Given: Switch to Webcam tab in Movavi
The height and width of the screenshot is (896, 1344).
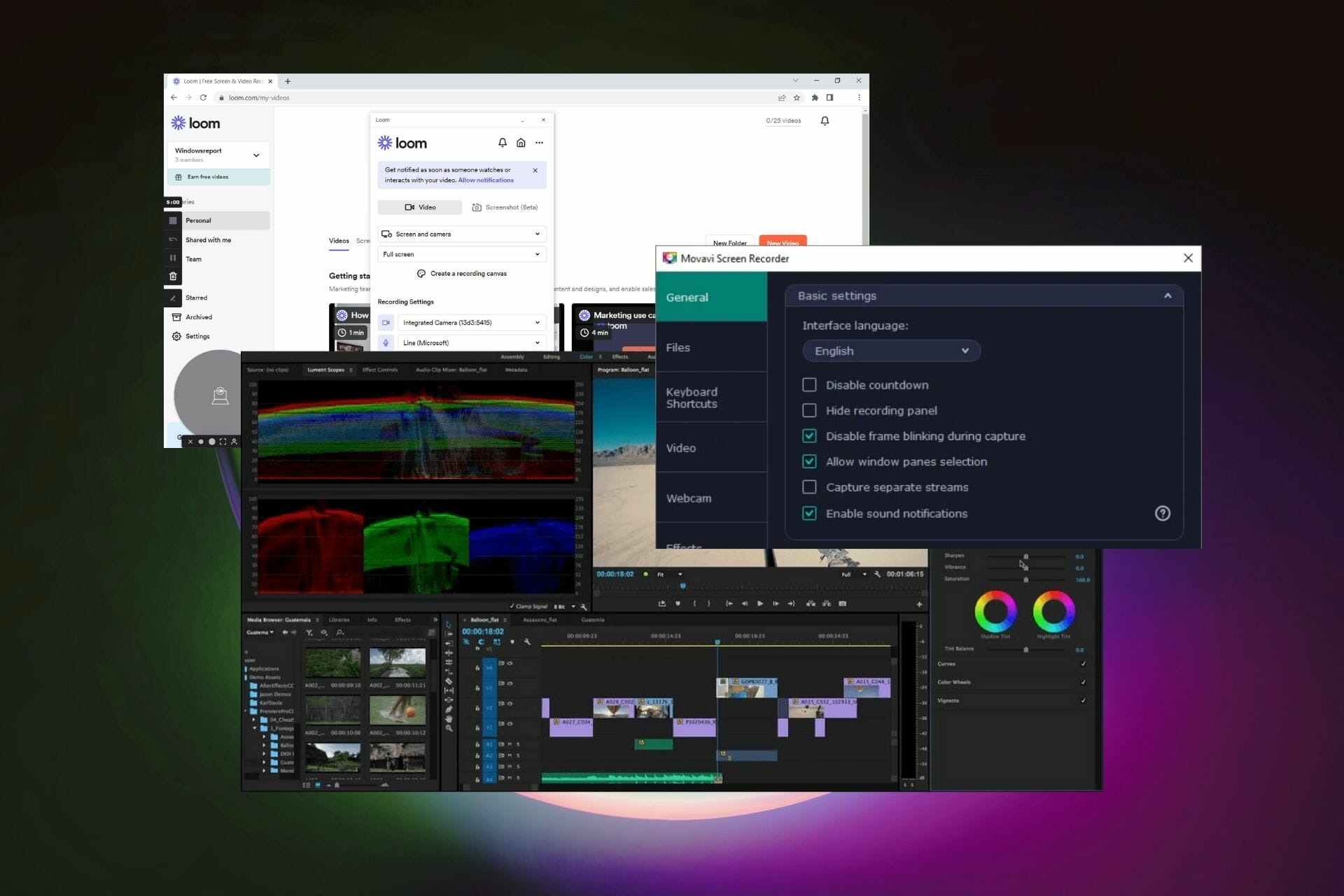Looking at the screenshot, I should tap(711, 498).
